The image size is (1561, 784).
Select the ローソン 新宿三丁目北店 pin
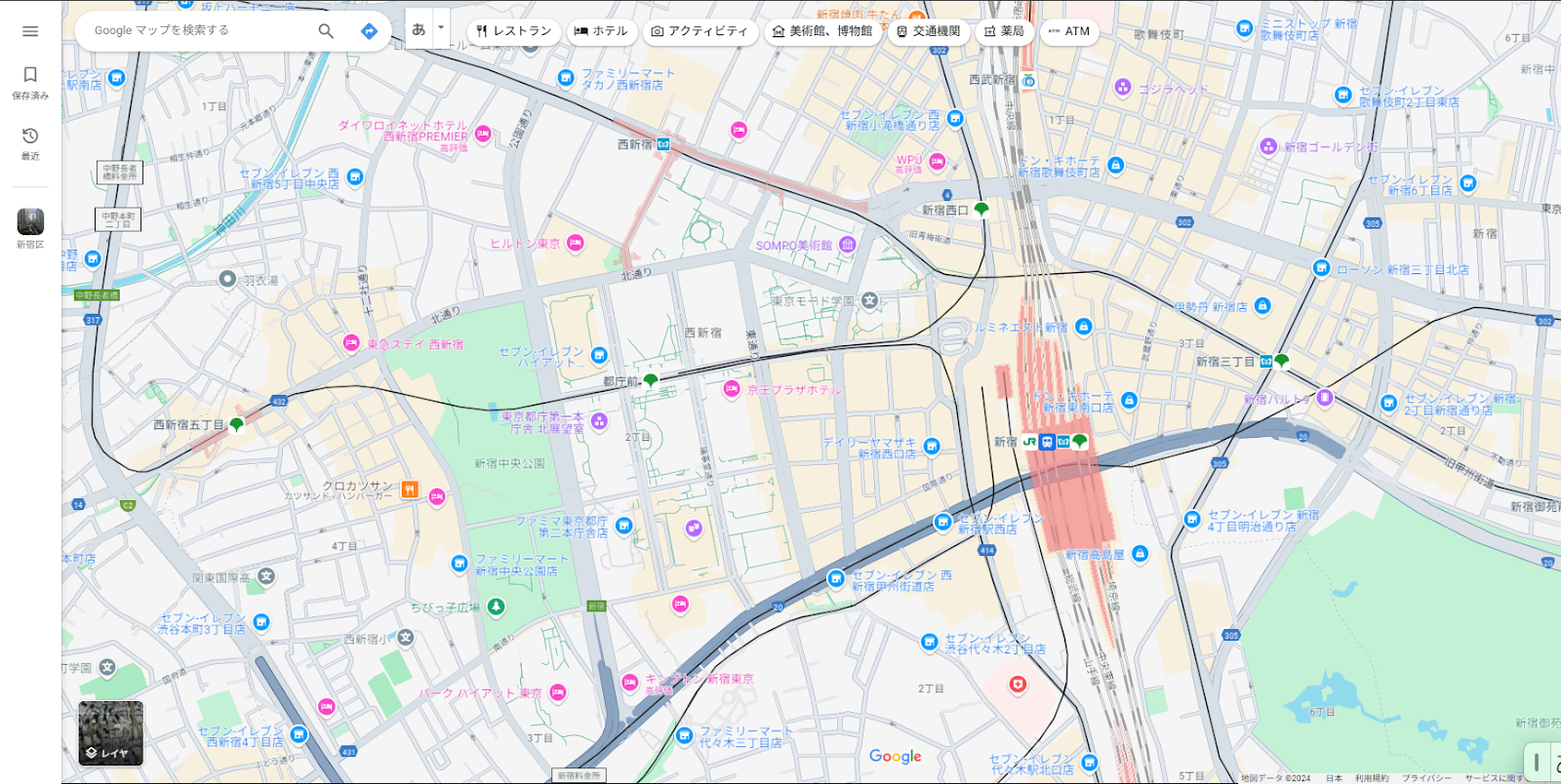pos(1321,268)
